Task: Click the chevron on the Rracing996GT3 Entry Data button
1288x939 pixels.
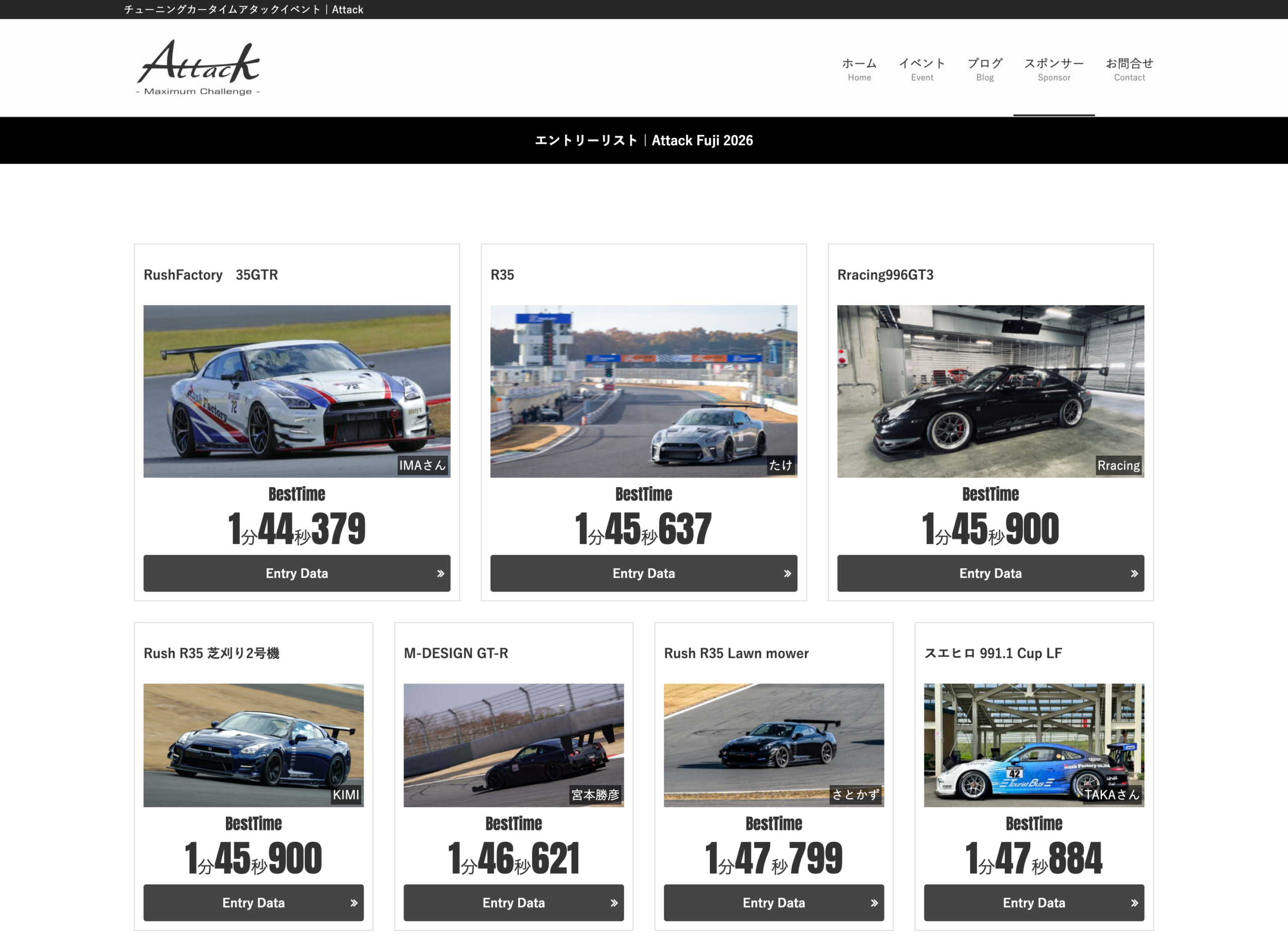Action: point(1134,573)
